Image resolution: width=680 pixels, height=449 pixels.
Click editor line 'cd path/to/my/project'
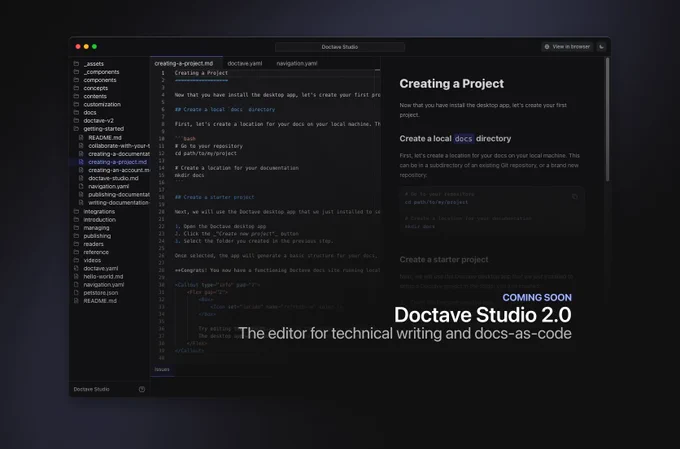[206, 153]
